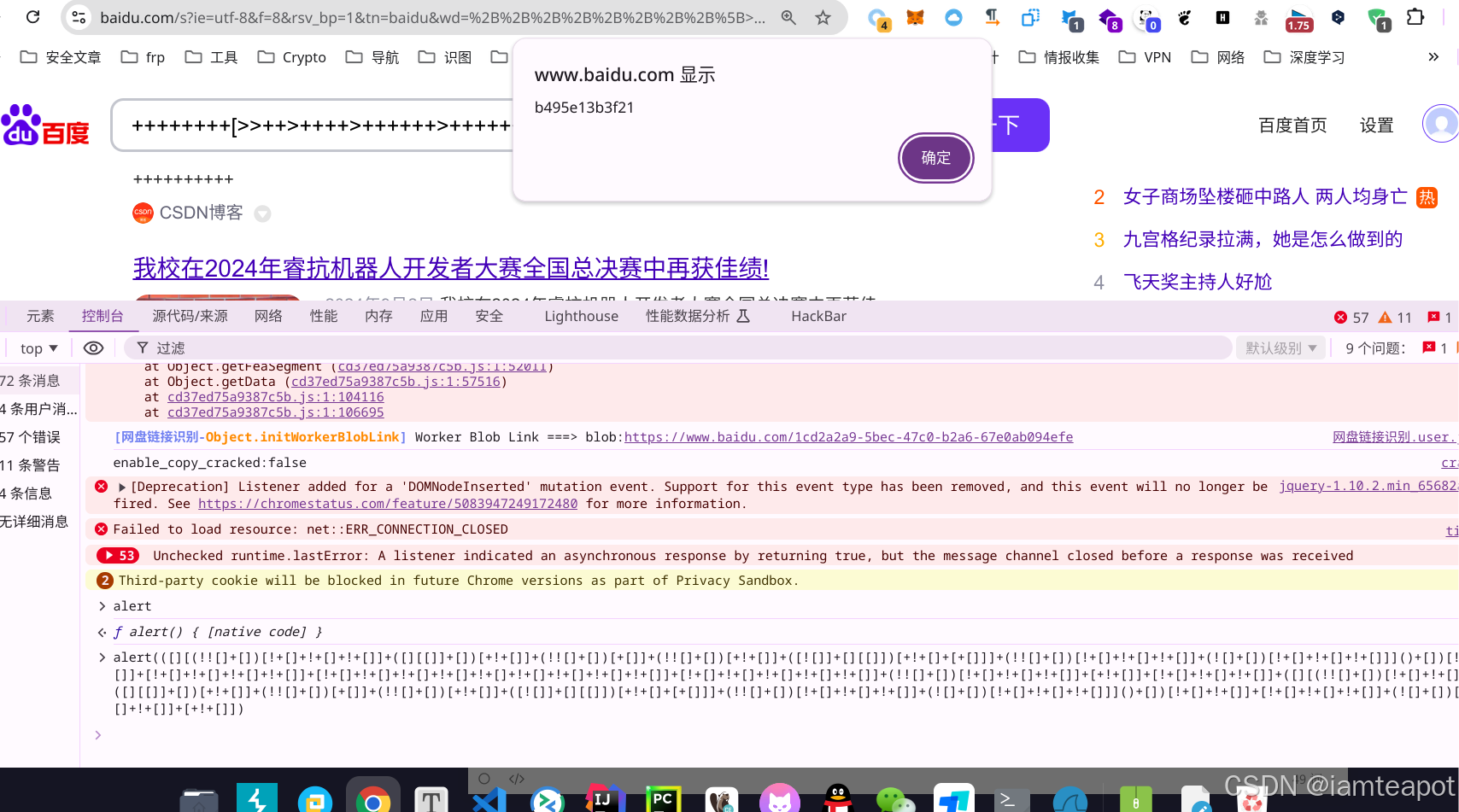Screen dimensions: 1459x812
Task: Expand the 53 grouped runtime.lastError messages
Action: point(118,556)
